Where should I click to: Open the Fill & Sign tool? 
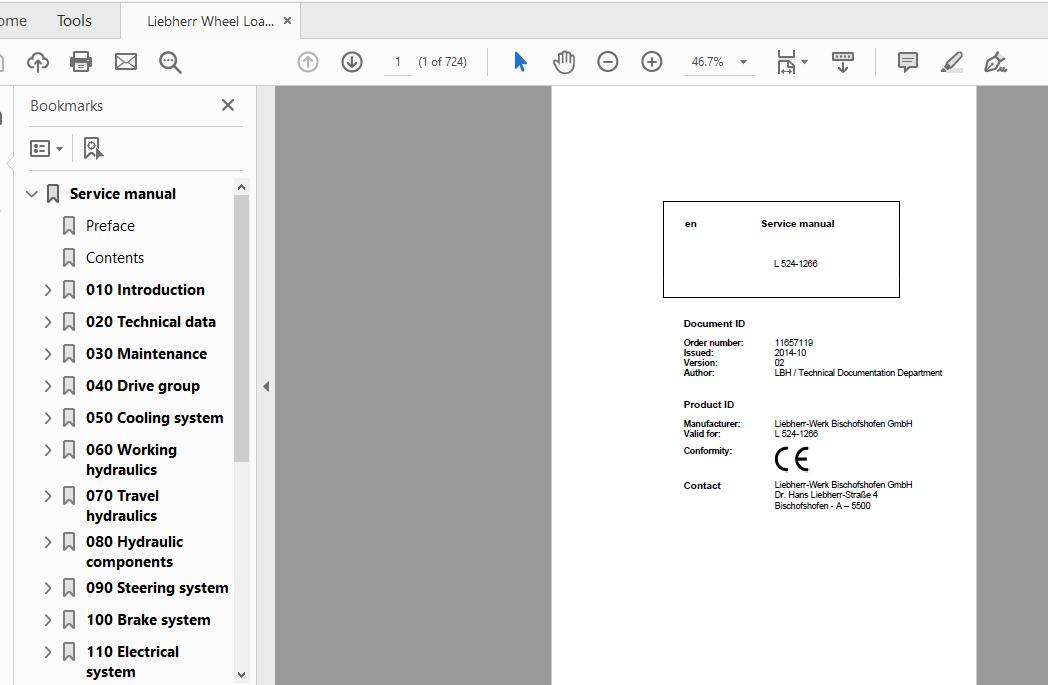click(995, 61)
